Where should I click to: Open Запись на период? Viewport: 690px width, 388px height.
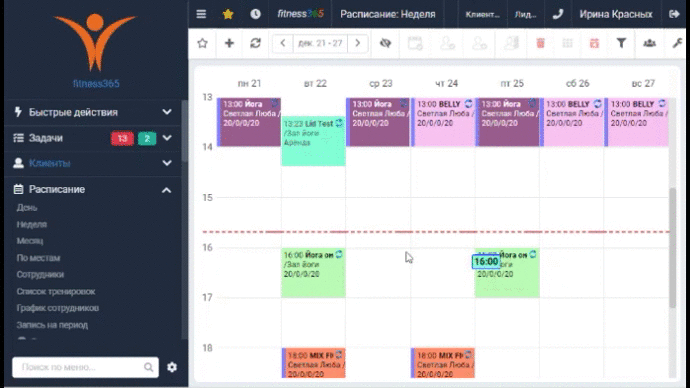pos(52,325)
